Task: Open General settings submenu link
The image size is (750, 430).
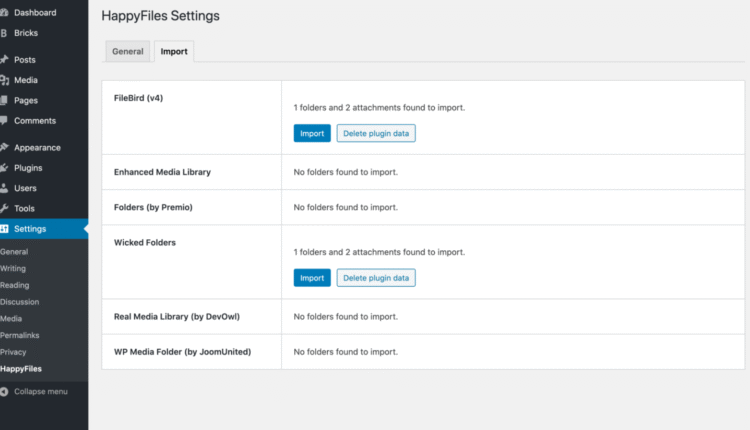Action: (14, 252)
